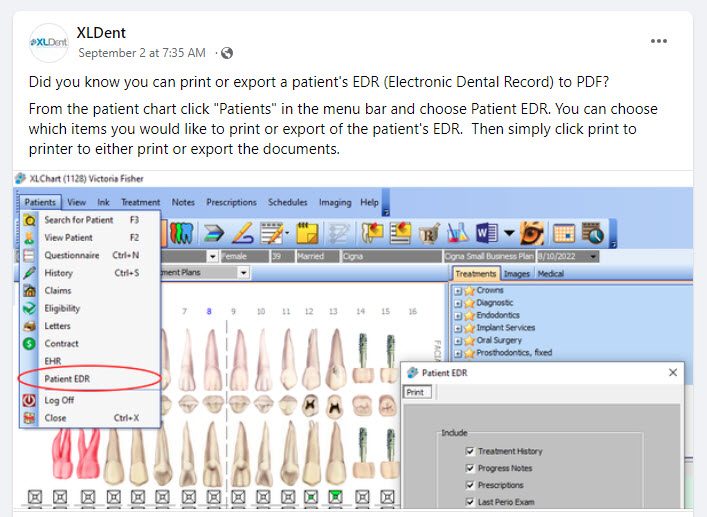Screen dimensions: 707x517
Task: Click the Eligibility green check icon
Action: pos(29,308)
